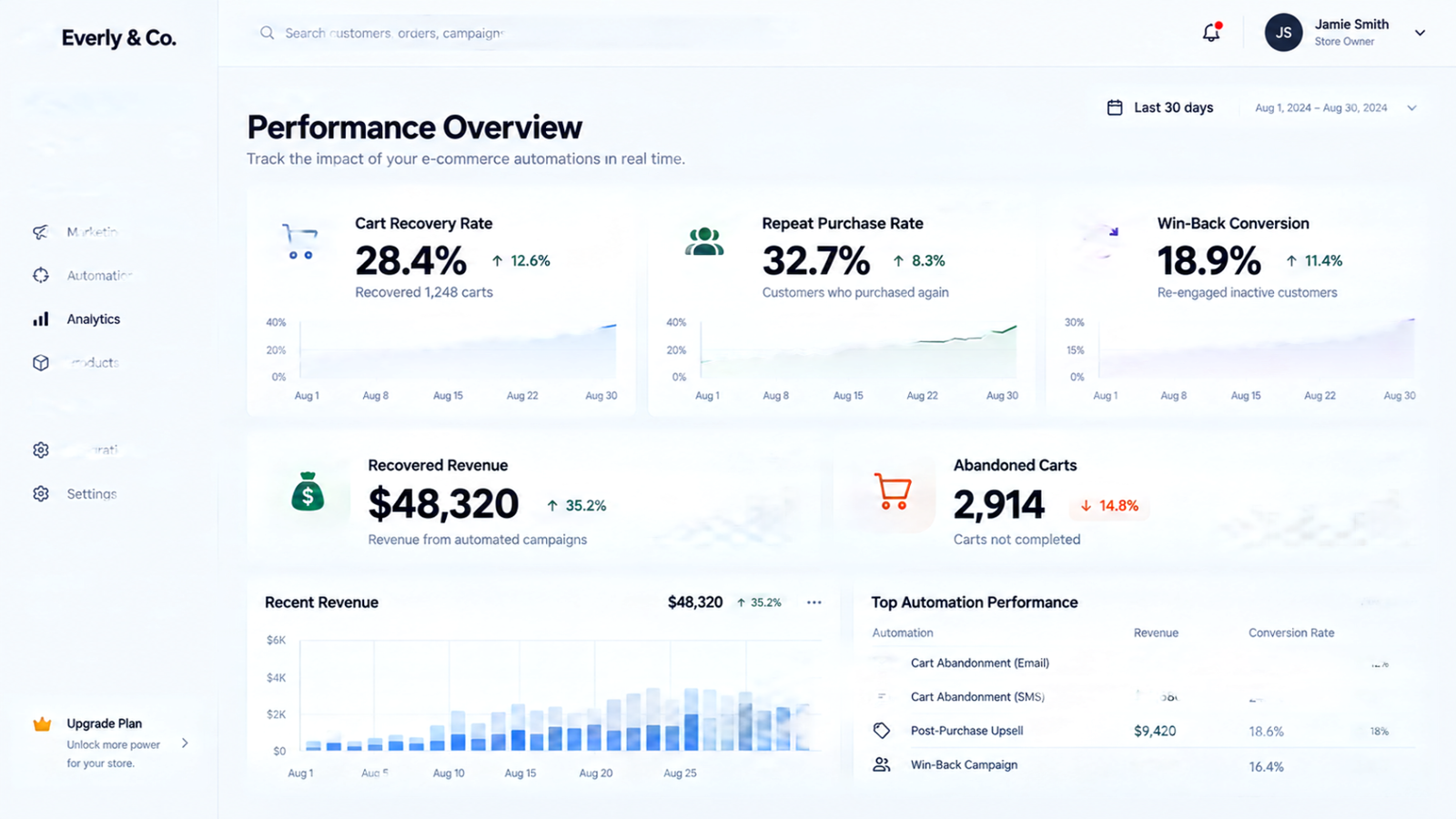Select the Last 30 days period label
The height and width of the screenshot is (819, 1456).
pyautogui.click(x=1173, y=107)
